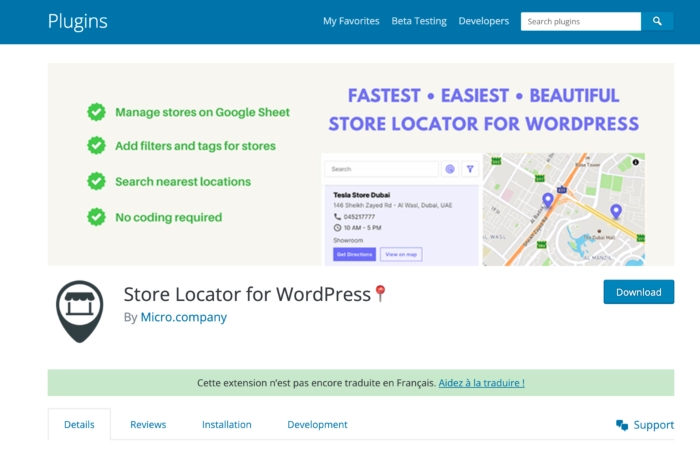Image resolution: width=700 pixels, height=467 pixels.
Task: Click the search magnifier button
Action: click(657, 21)
